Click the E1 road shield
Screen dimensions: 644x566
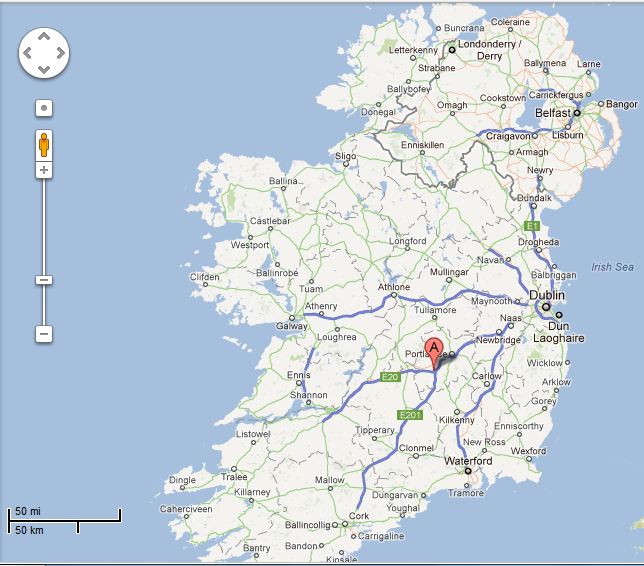pyautogui.click(x=533, y=227)
